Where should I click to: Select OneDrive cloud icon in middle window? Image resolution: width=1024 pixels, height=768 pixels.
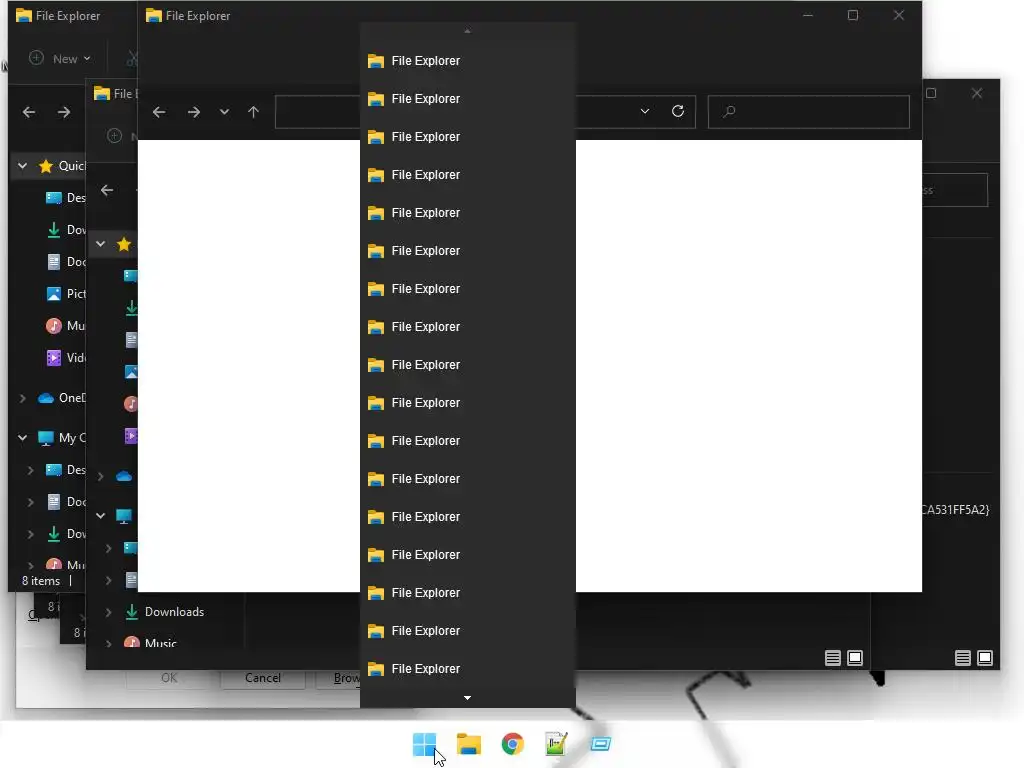click(x=124, y=476)
